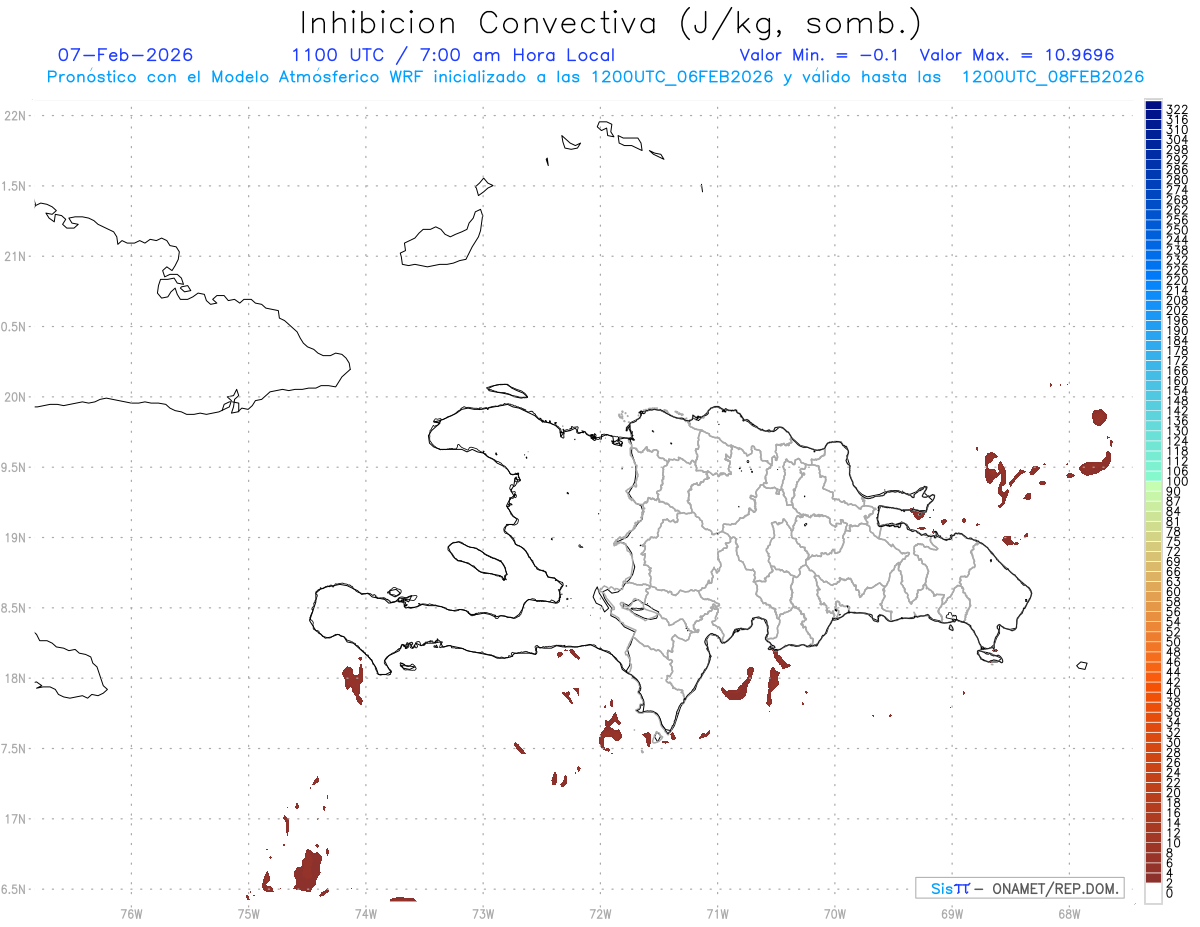Click the '68W' longitude label

pyautogui.click(x=1069, y=912)
